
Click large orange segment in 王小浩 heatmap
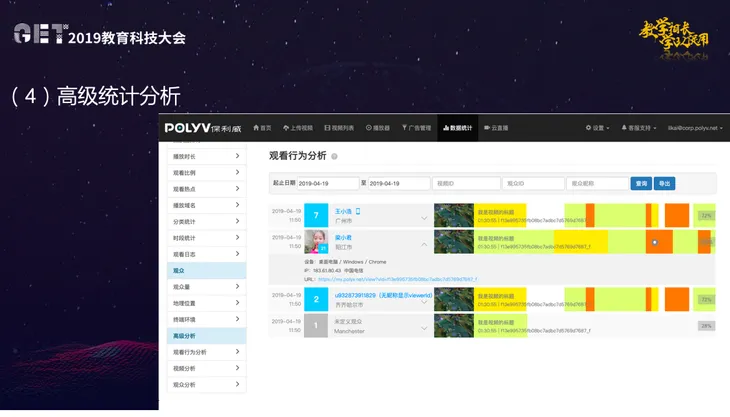coord(677,215)
